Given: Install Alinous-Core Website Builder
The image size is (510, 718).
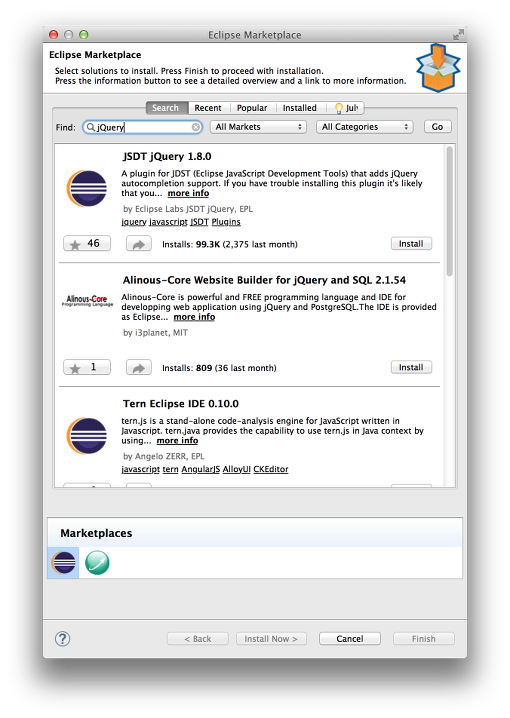Looking at the screenshot, I should click(x=411, y=367).
